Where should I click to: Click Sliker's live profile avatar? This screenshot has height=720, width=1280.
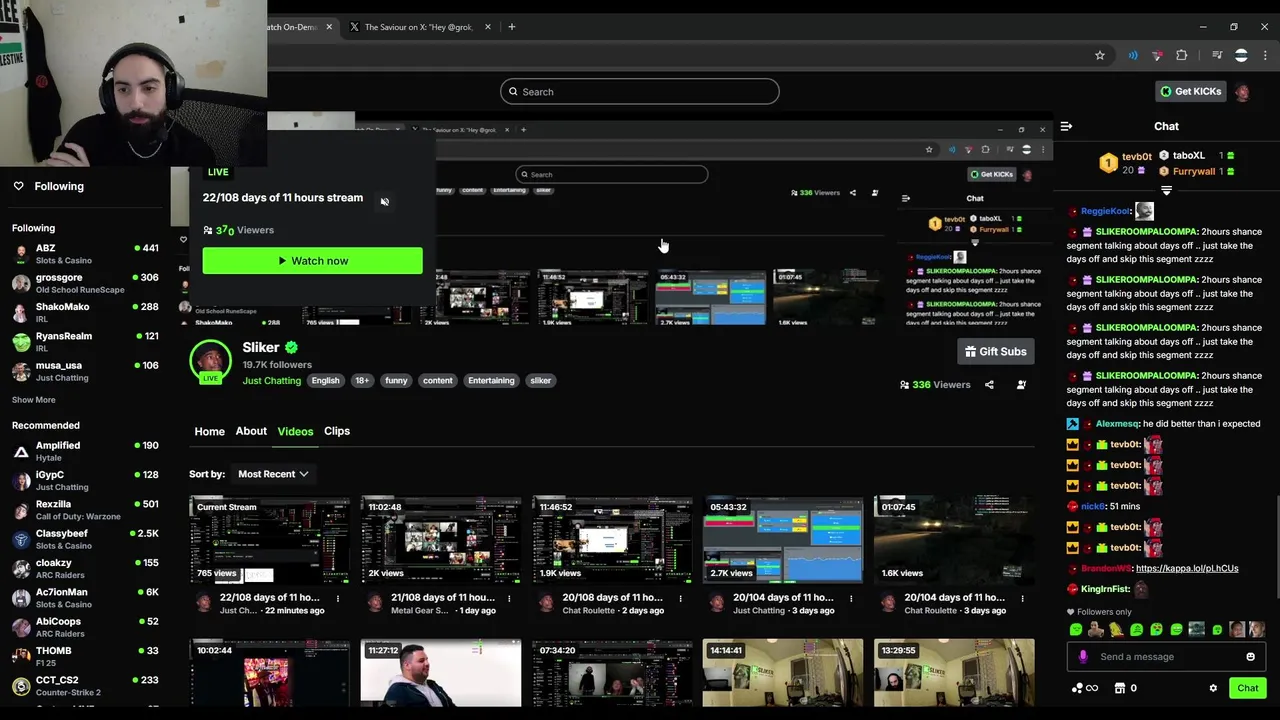click(x=210, y=361)
